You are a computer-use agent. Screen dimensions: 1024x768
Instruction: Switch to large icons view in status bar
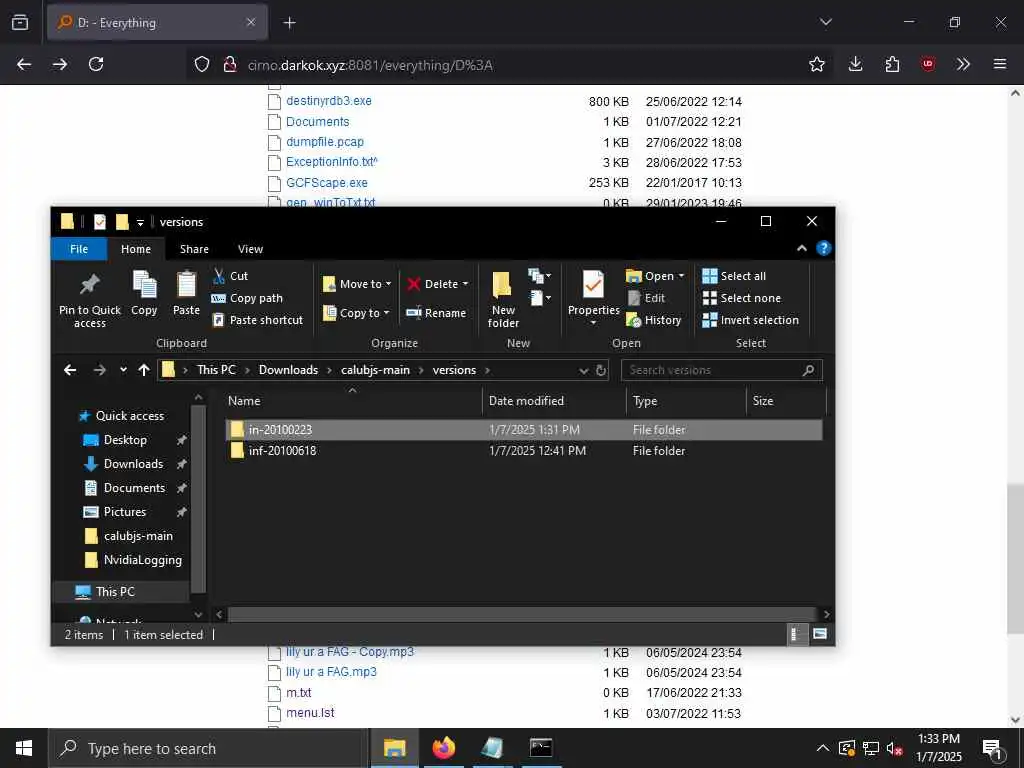tap(820, 634)
